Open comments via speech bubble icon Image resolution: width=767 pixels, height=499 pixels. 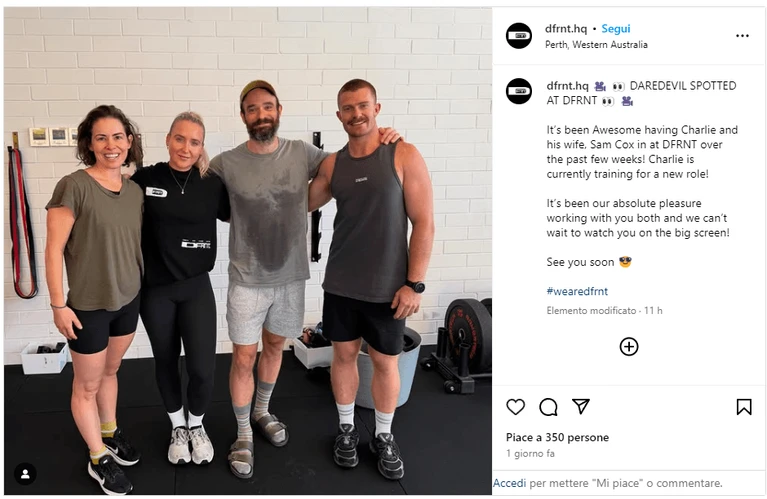click(x=548, y=407)
